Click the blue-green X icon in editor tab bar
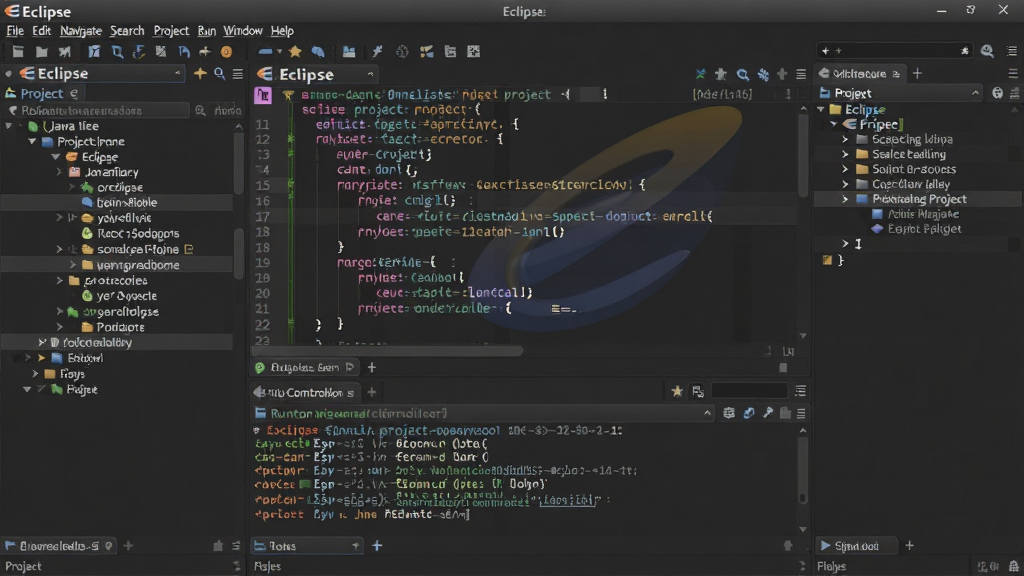1024x576 pixels. pyautogui.click(x=701, y=74)
